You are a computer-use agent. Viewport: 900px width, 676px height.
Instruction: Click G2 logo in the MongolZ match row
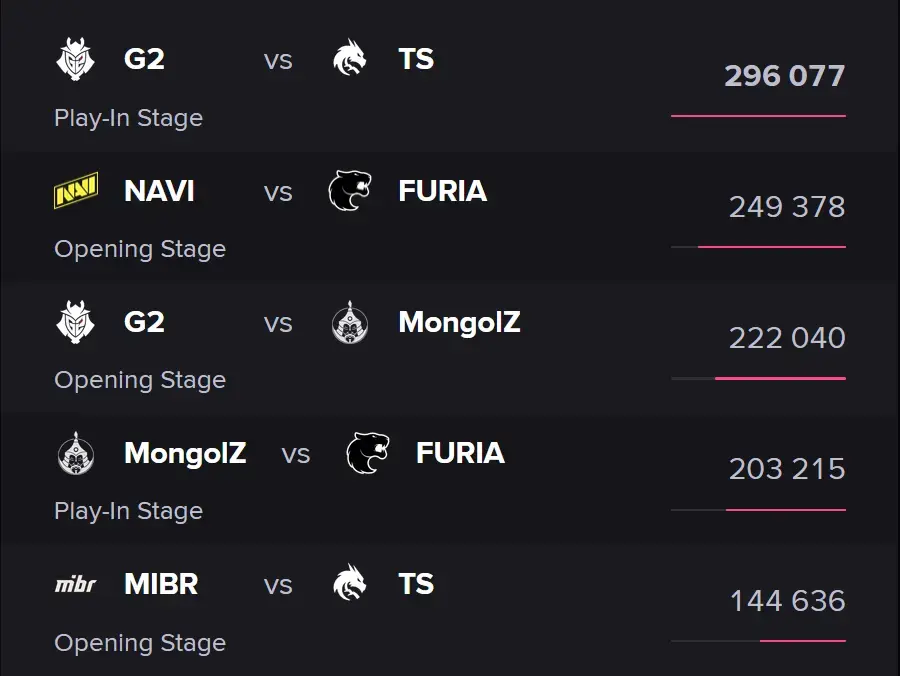click(x=75, y=322)
